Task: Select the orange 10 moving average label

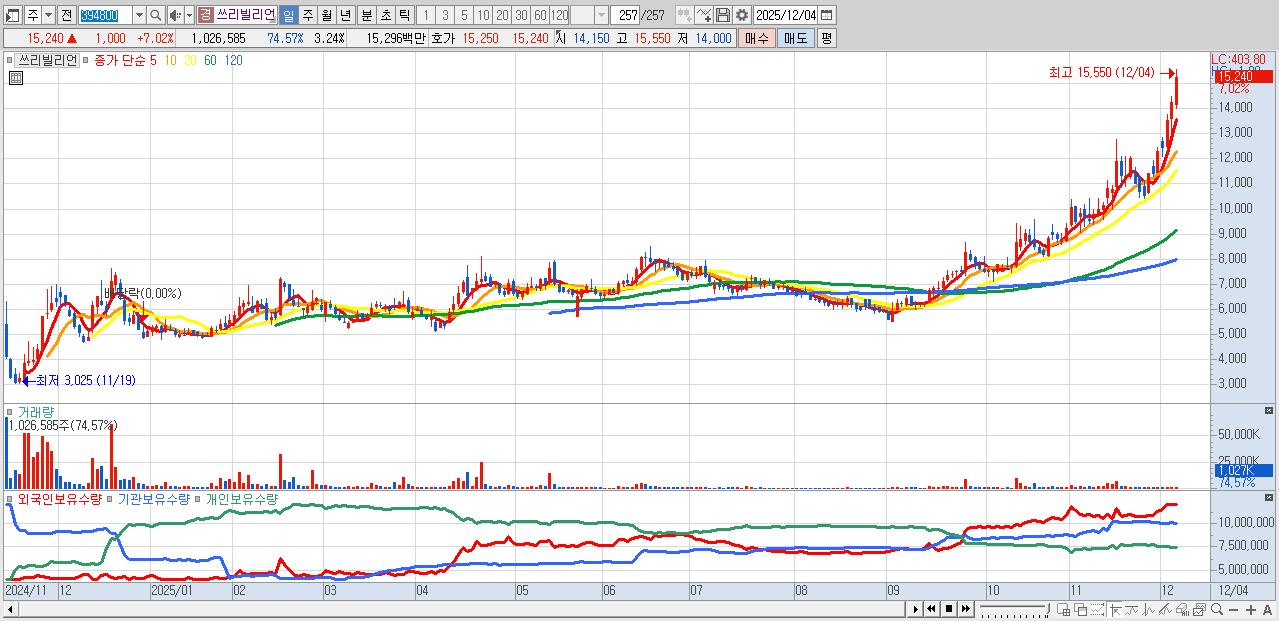Action: pos(171,60)
